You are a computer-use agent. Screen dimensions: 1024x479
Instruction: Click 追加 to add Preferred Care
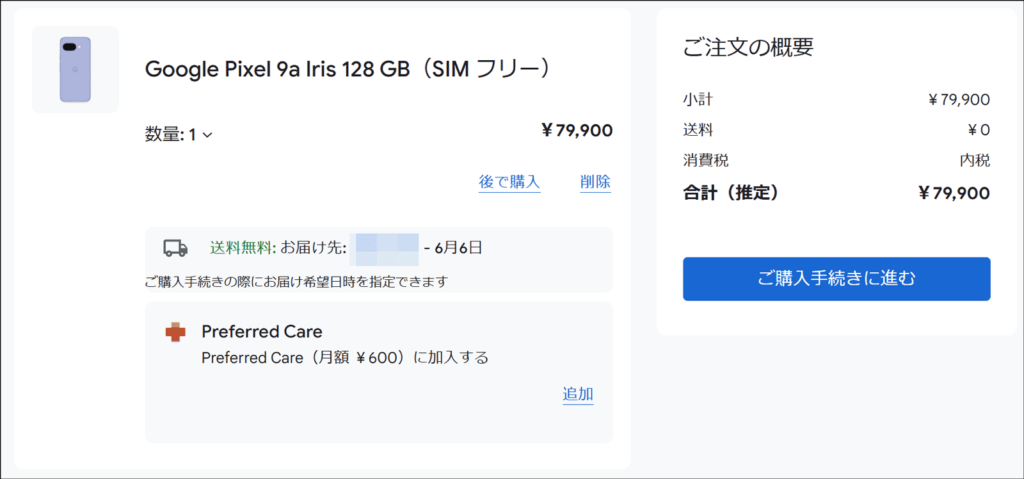578,394
